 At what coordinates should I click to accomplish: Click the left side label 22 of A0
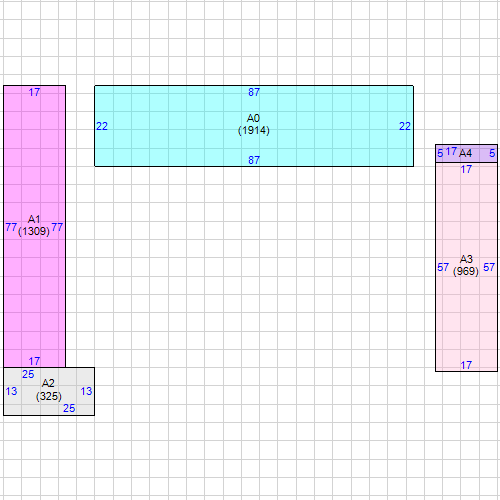pyautogui.click(x=102, y=126)
